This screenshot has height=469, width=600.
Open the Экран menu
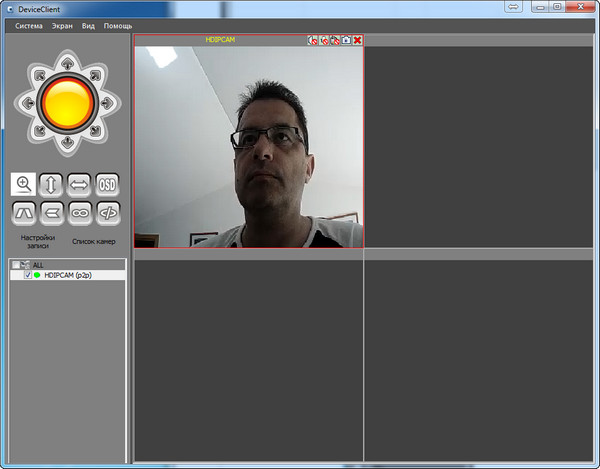pyautogui.click(x=61, y=24)
